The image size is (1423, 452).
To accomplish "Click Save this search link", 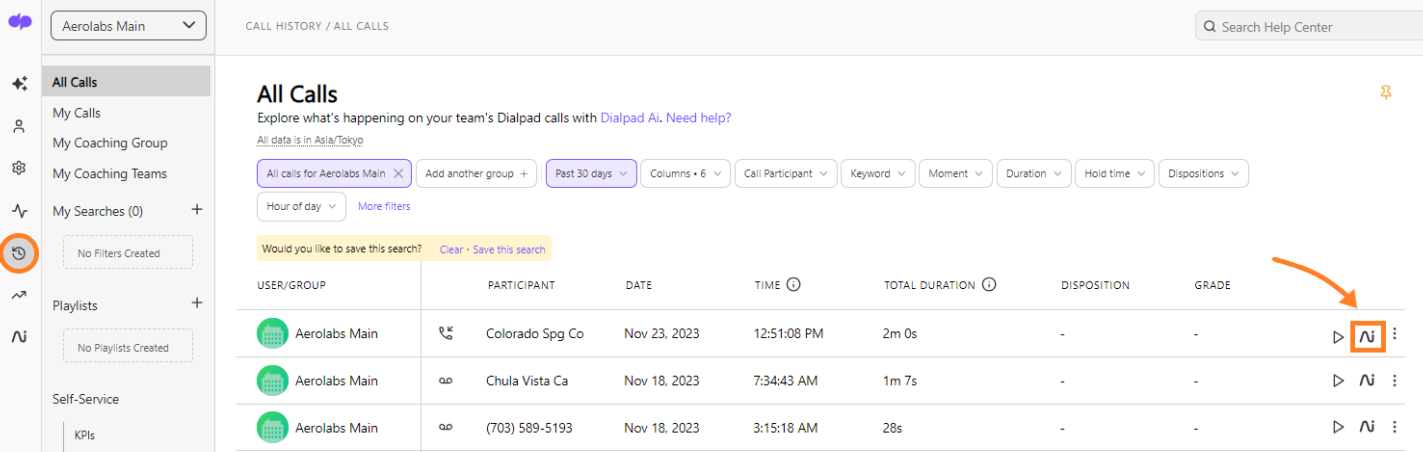I will (509, 249).
